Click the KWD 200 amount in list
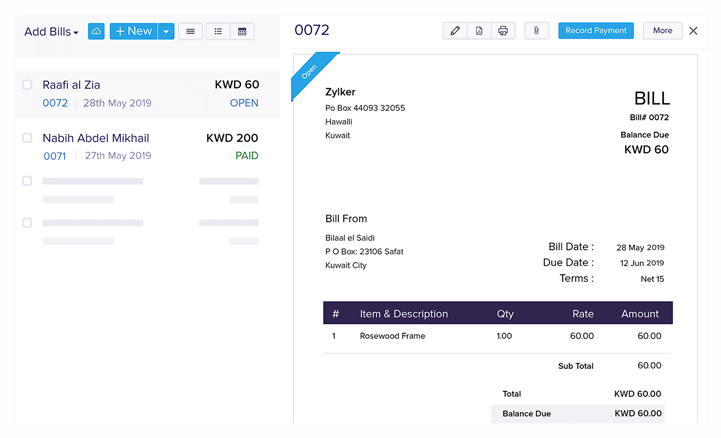Viewport: 721px width, 438px height. [232, 138]
